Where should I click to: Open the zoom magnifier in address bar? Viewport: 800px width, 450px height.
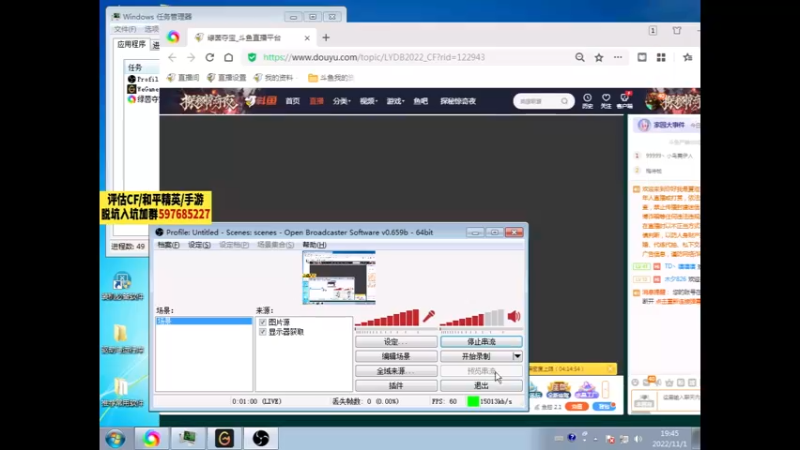(x=580, y=58)
